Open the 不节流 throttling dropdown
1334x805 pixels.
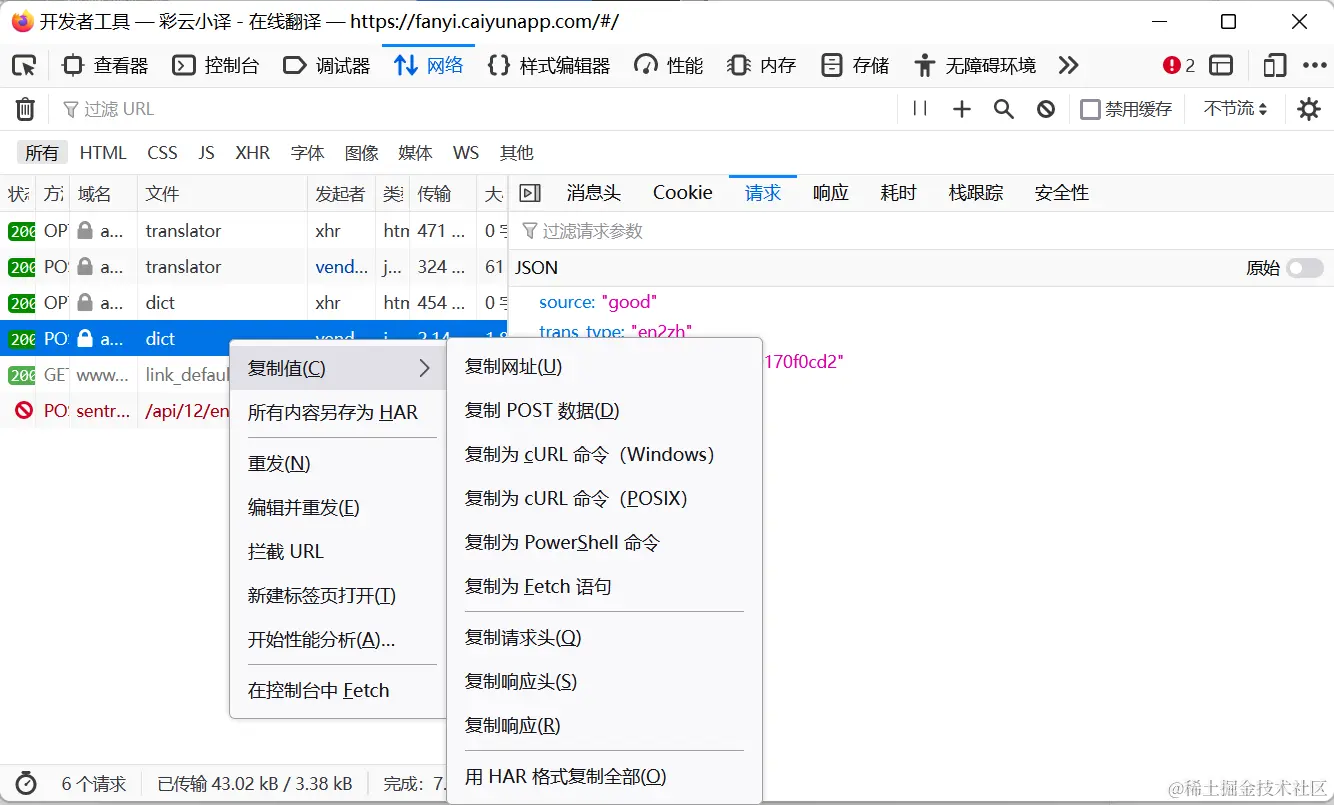click(1236, 109)
